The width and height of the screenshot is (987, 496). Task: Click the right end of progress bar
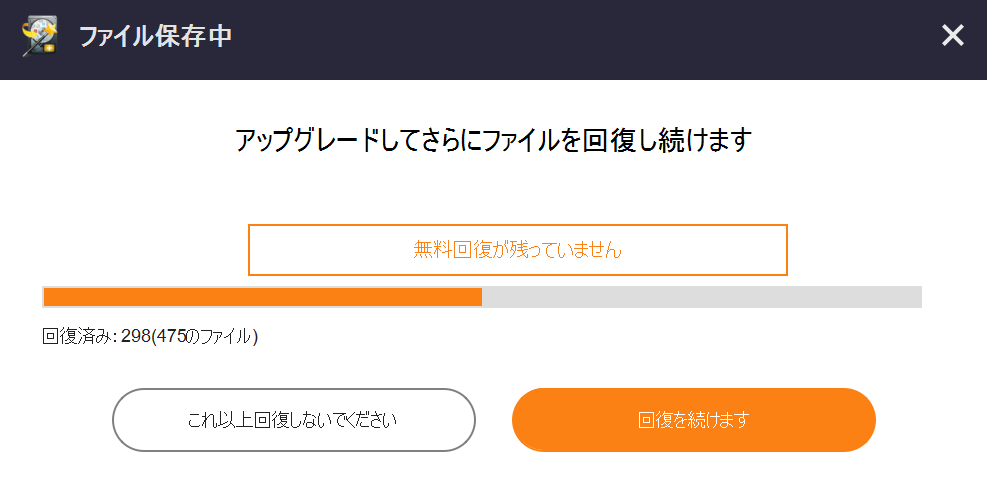(917, 297)
